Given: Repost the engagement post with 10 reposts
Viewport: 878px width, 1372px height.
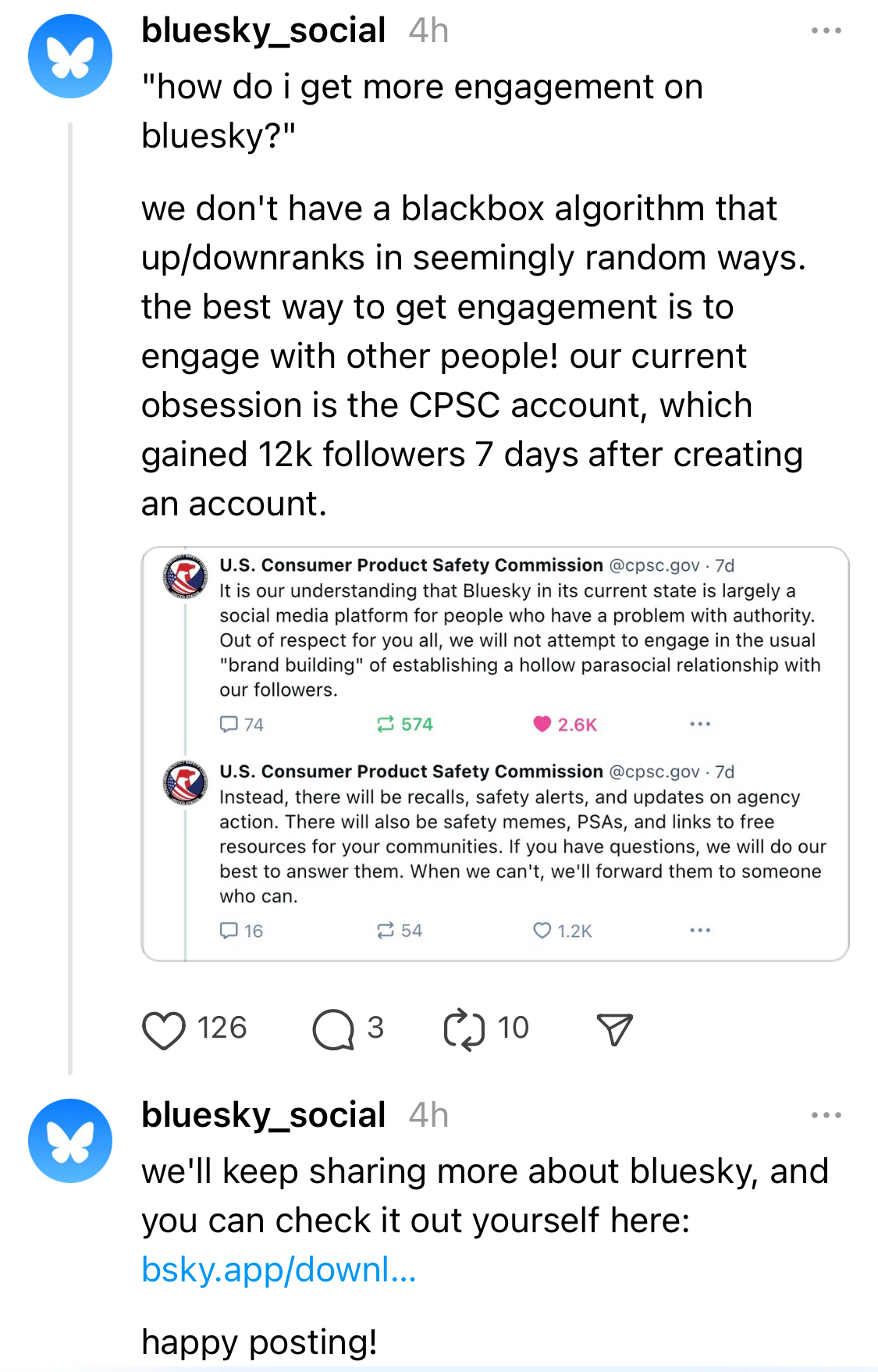Looking at the screenshot, I should [464, 1030].
